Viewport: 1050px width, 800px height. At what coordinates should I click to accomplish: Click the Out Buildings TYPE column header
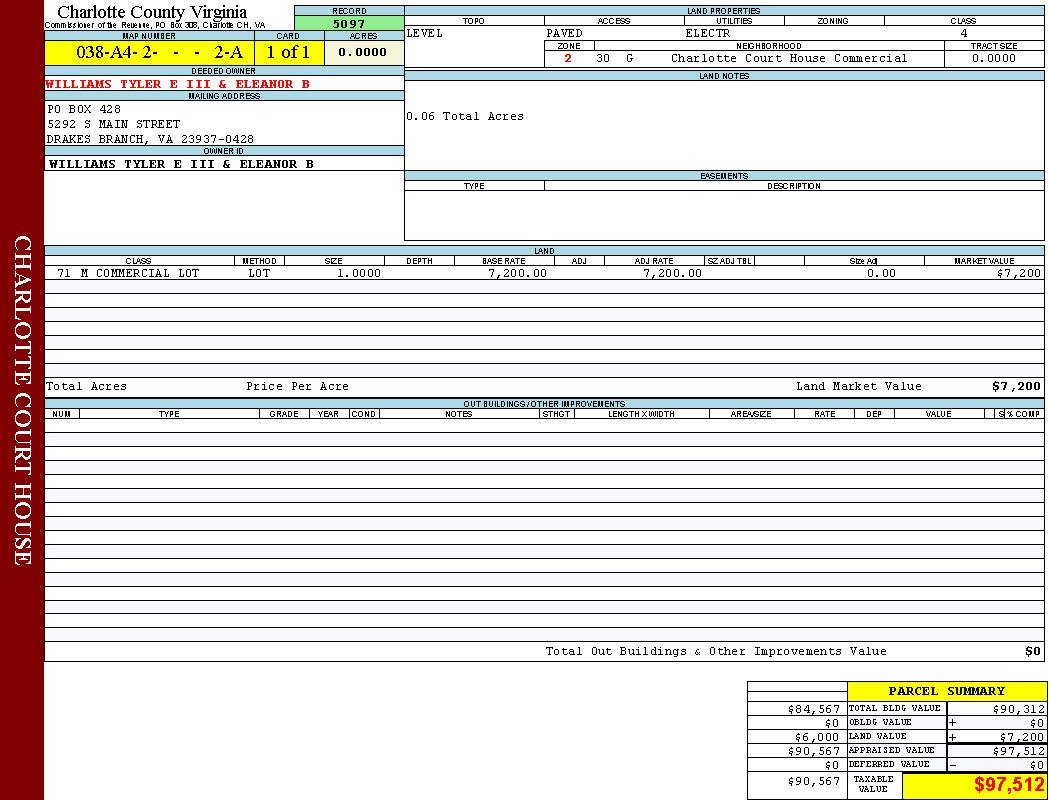click(x=169, y=414)
